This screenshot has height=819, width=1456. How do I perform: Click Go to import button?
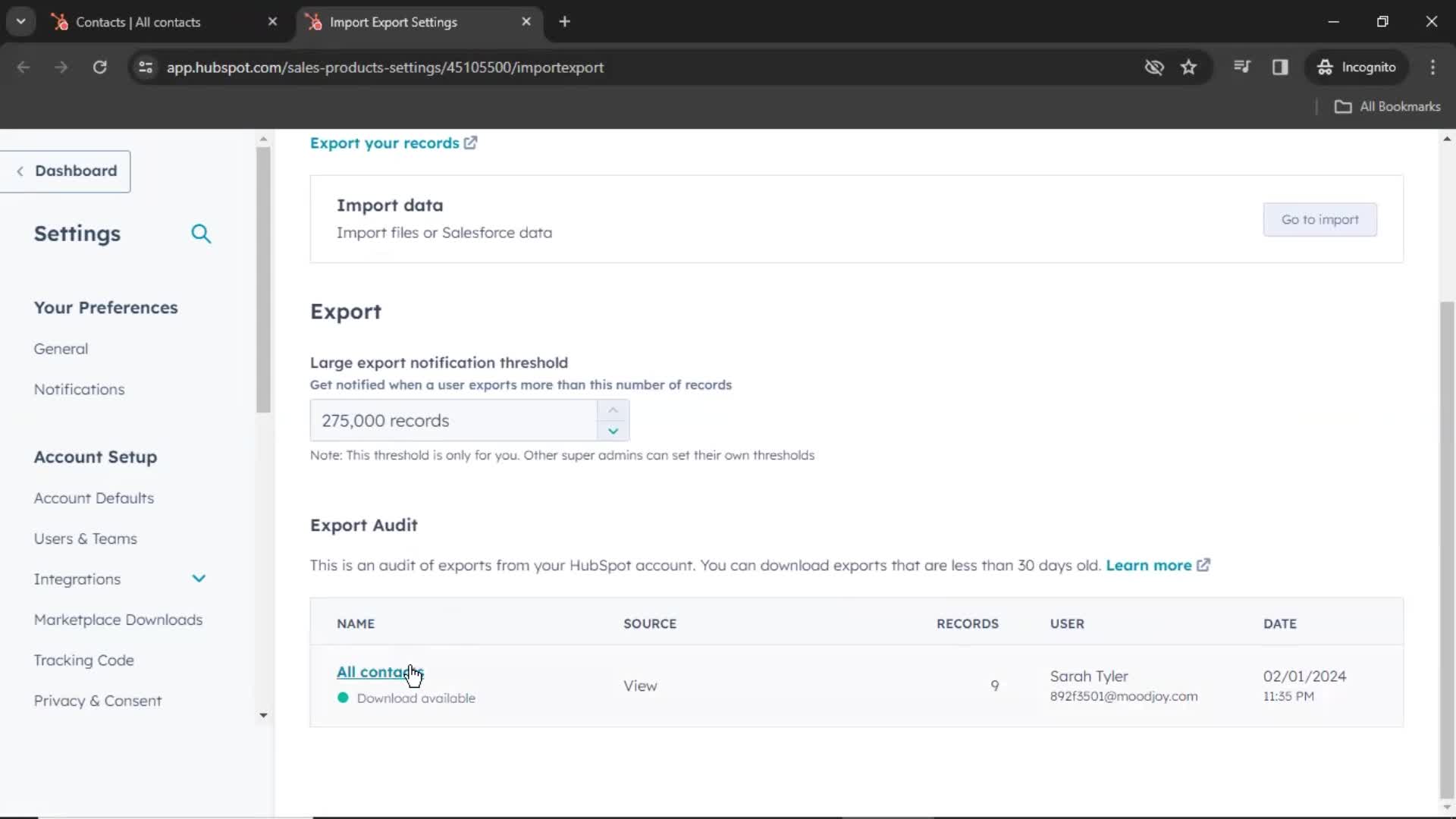coord(1319,219)
